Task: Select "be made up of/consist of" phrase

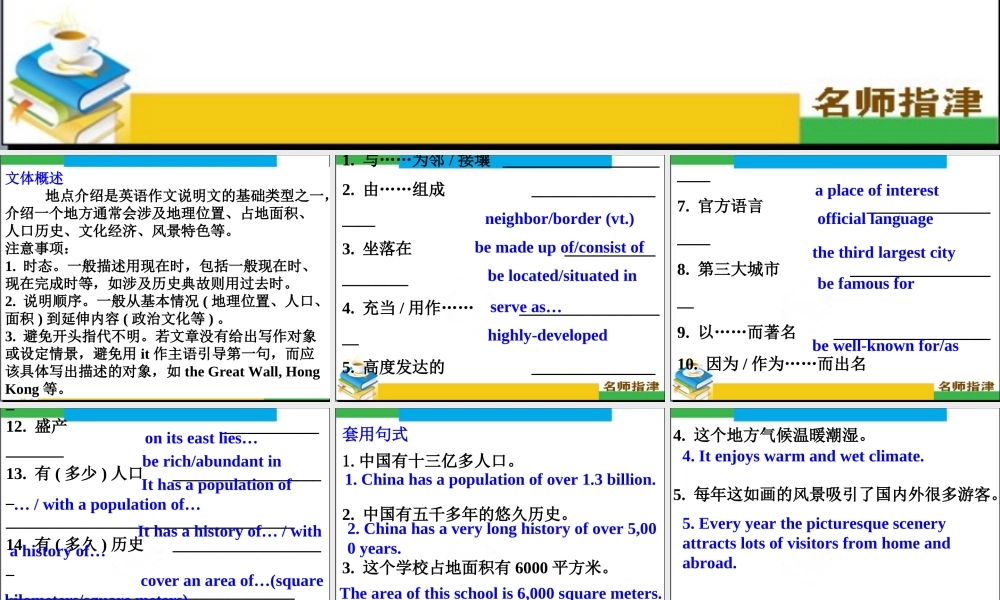Action: (x=562, y=248)
